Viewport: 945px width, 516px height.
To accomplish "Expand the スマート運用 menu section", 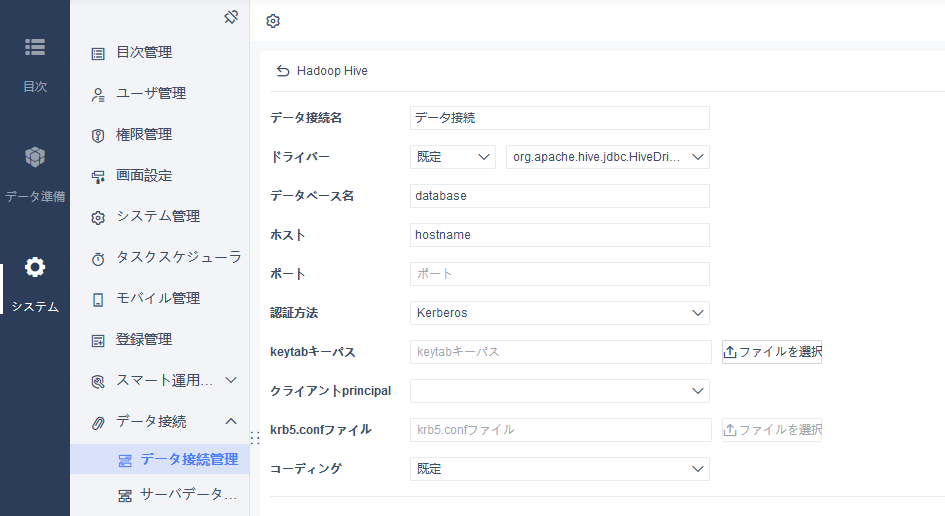I will [231, 380].
